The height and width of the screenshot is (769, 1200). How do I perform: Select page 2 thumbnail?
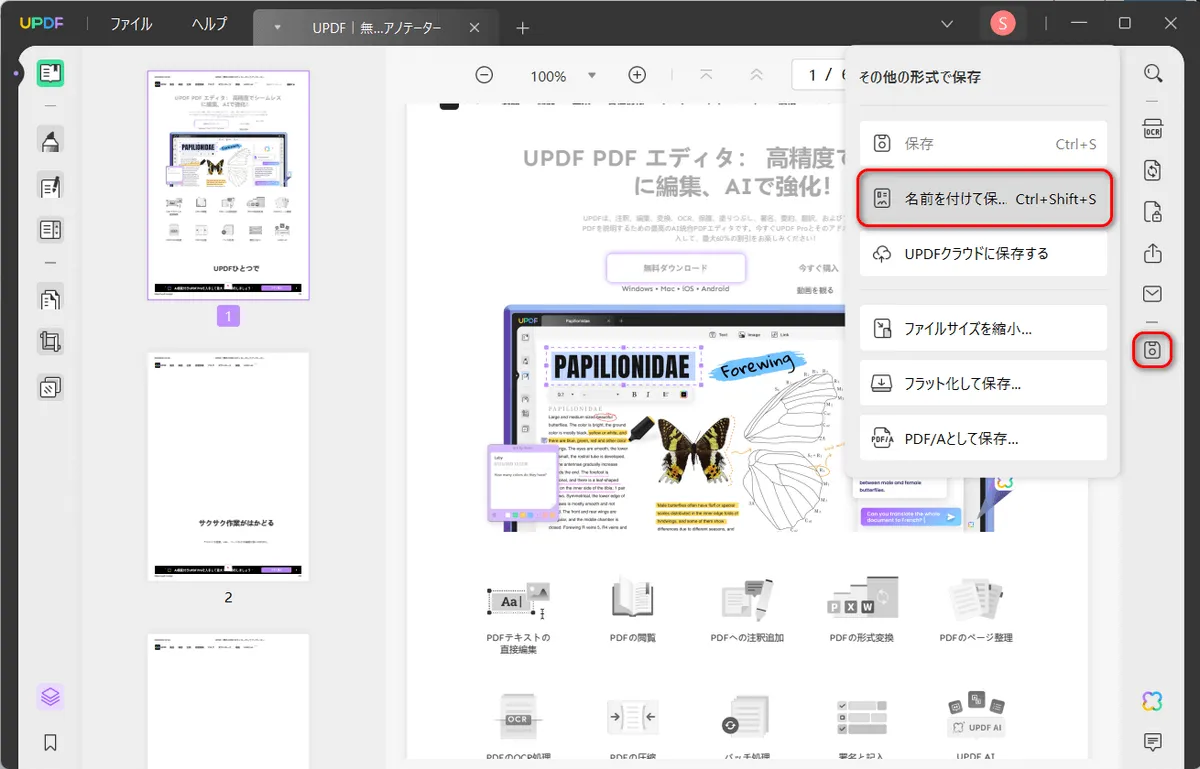click(228, 466)
